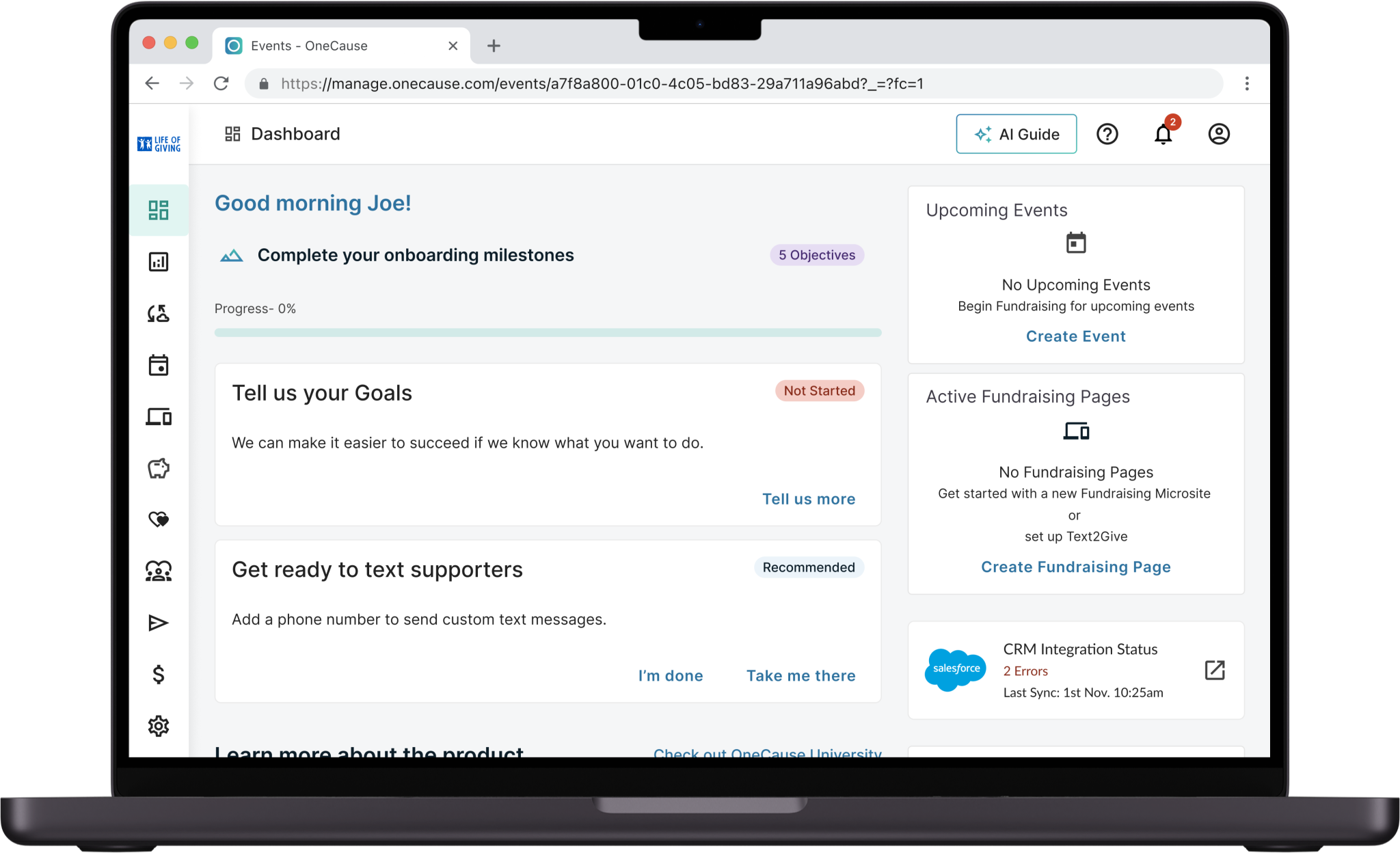Image resolution: width=1400 pixels, height=853 pixels.
Task: Click No Upcoming Events text
Action: [x=1076, y=285]
